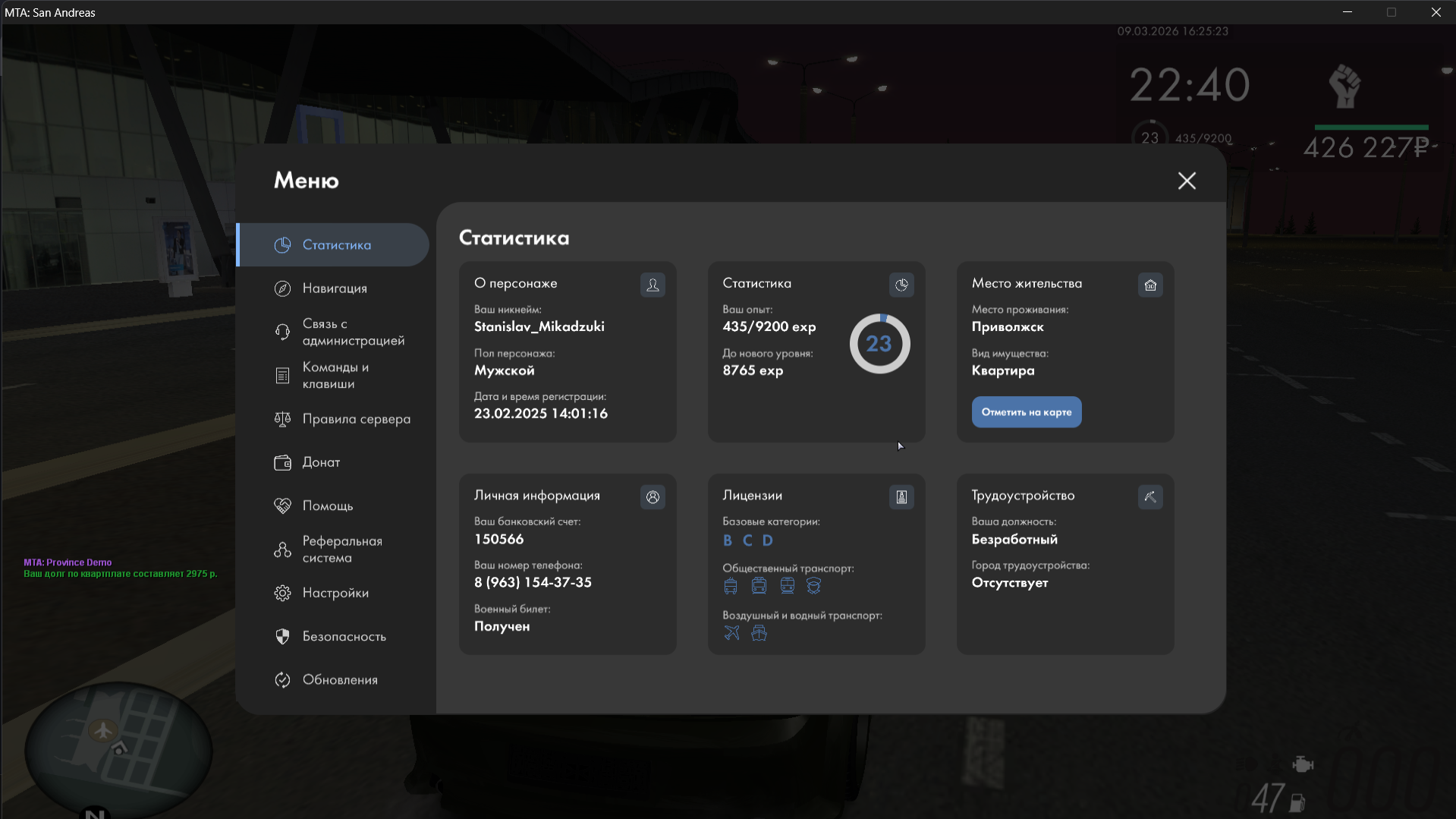Click the house icon in Место жительства card
The height and width of the screenshot is (819, 1456).
[1150, 285]
